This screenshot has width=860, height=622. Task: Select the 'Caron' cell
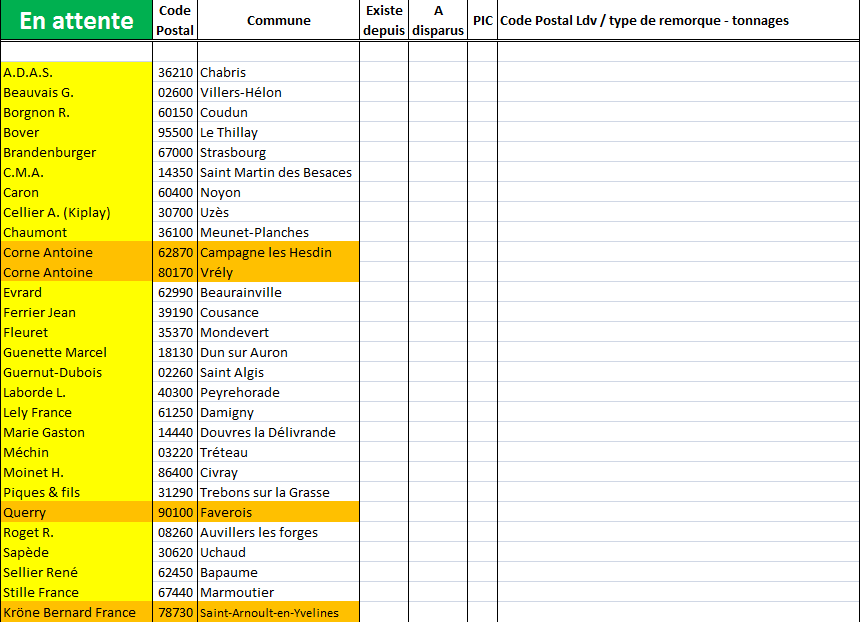click(x=76, y=193)
